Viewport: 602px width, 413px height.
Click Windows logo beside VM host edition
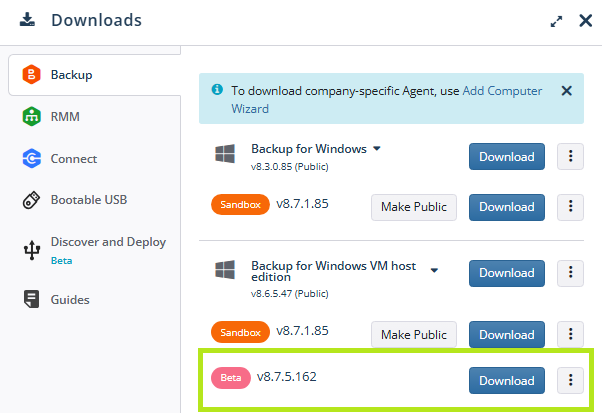225,269
